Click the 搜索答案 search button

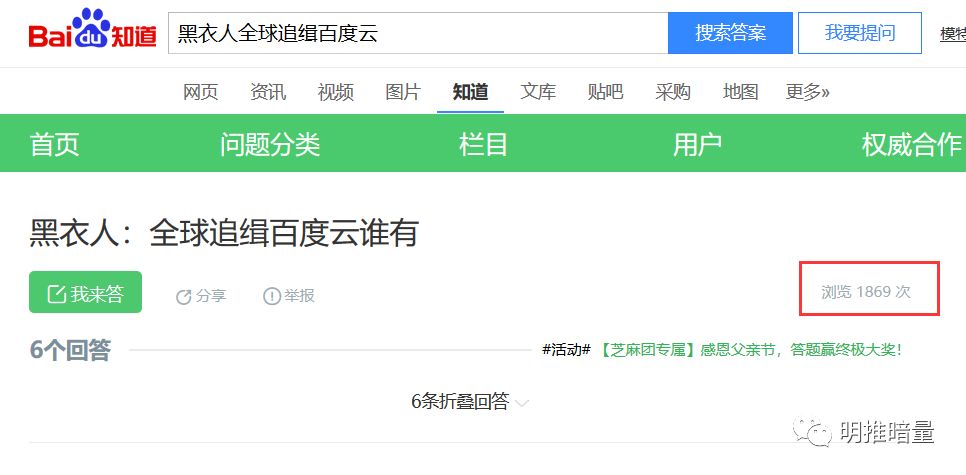coord(730,33)
